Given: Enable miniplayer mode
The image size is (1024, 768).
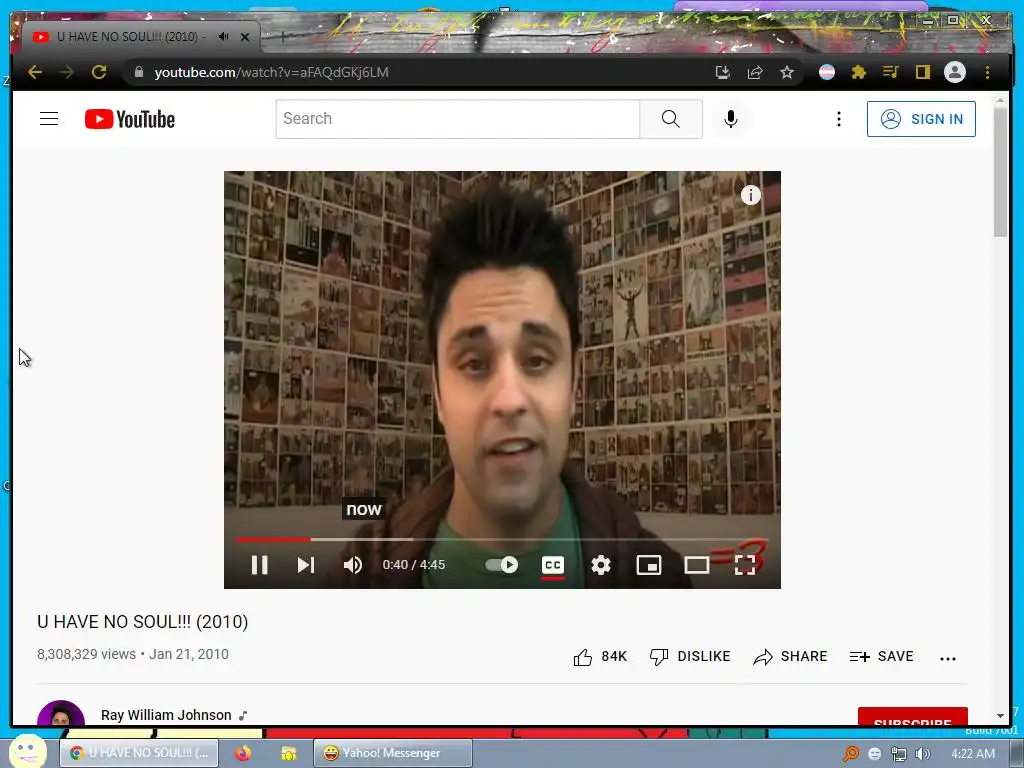Looking at the screenshot, I should 648,565.
